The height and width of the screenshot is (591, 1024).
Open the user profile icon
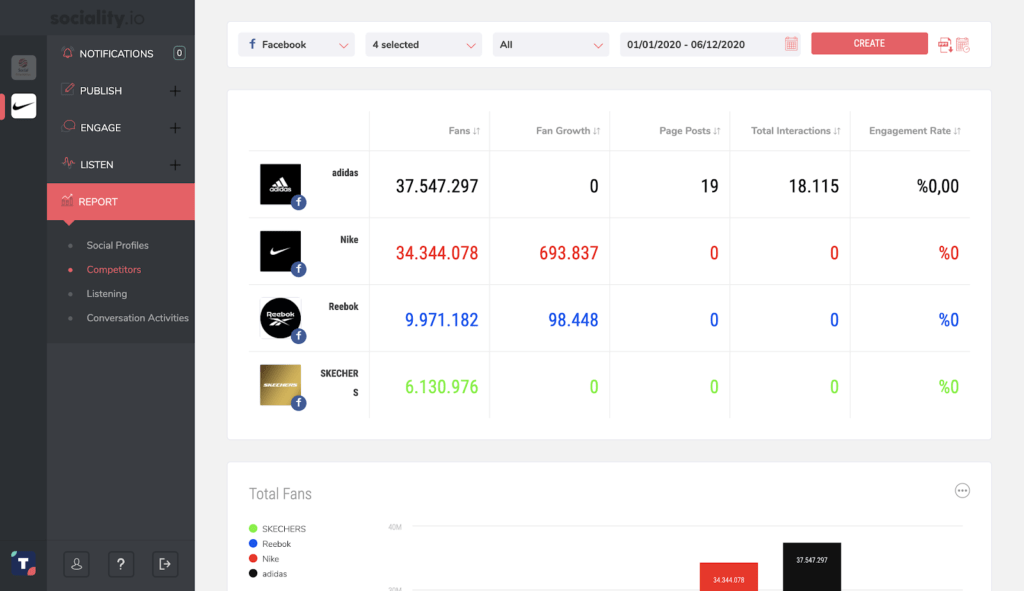76,564
